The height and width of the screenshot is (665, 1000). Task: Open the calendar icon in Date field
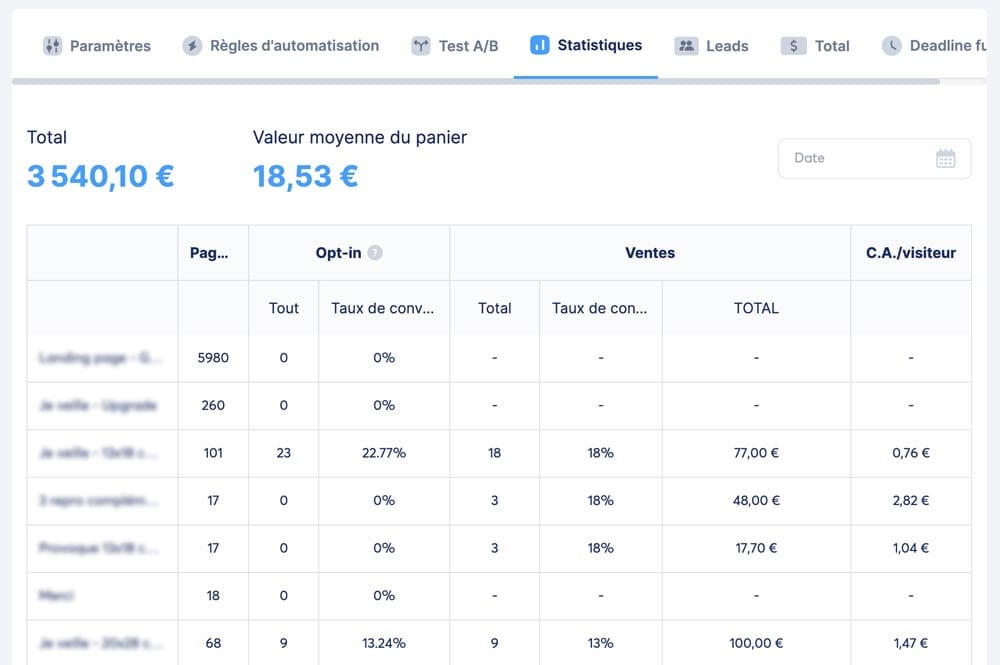(945, 158)
